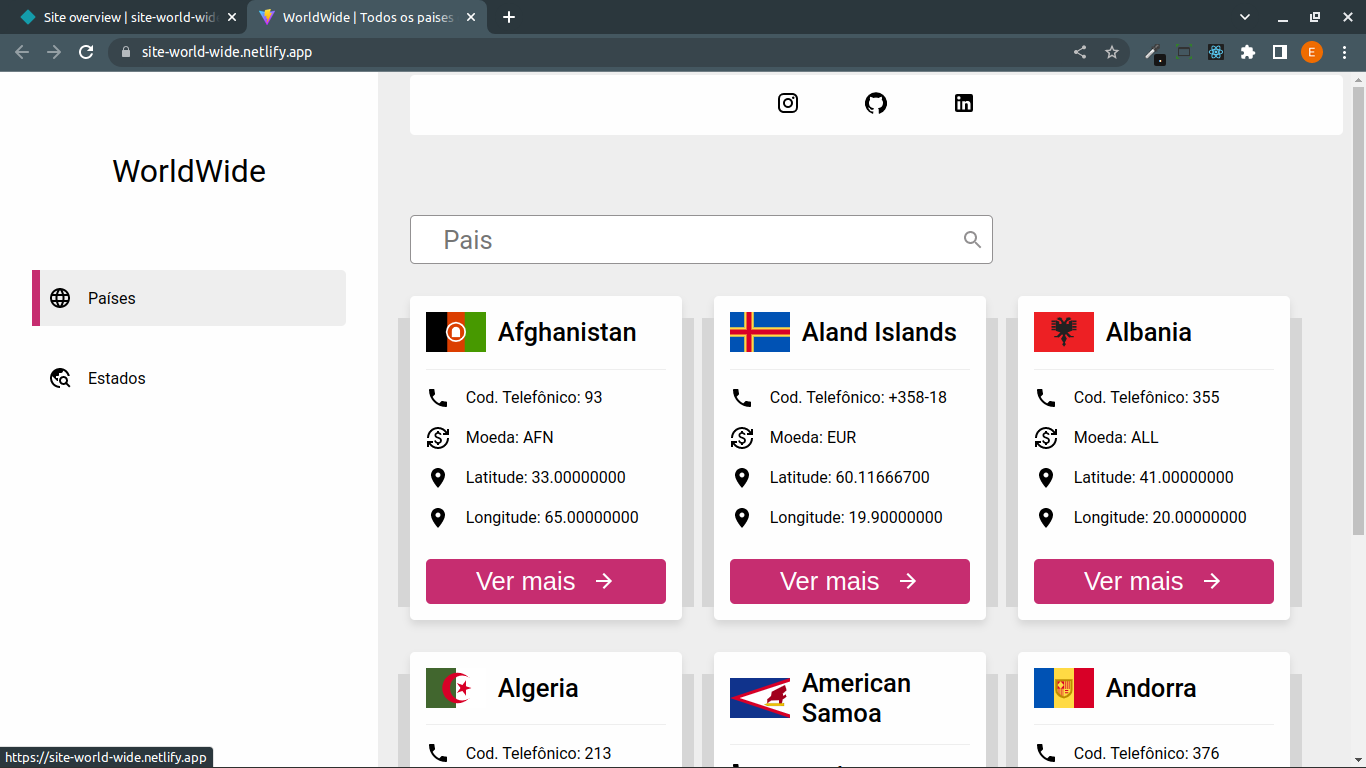Click the currency icon beside Moeda: ALL

point(1046,437)
